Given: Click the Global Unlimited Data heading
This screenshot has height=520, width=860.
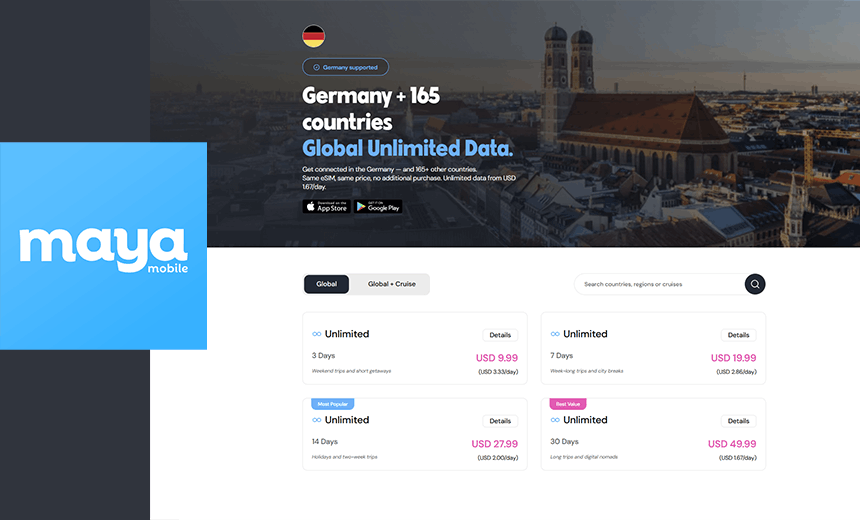Looking at the screenshot, I should click(408, 148).
